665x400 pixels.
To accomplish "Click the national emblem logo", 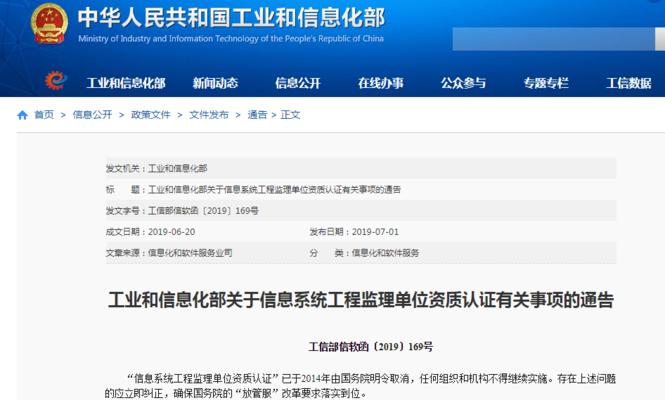I will click(x=49, y=23).
